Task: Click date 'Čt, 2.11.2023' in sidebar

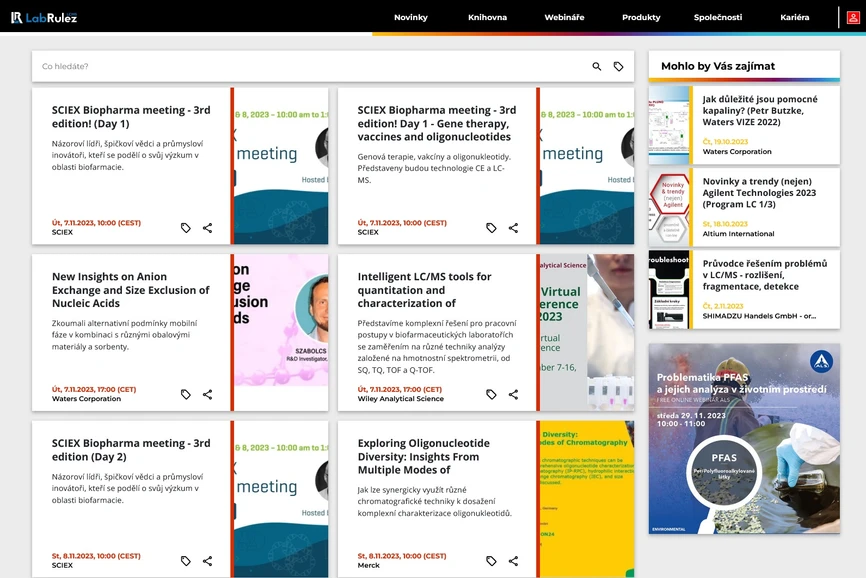Action: pos(723,306)
